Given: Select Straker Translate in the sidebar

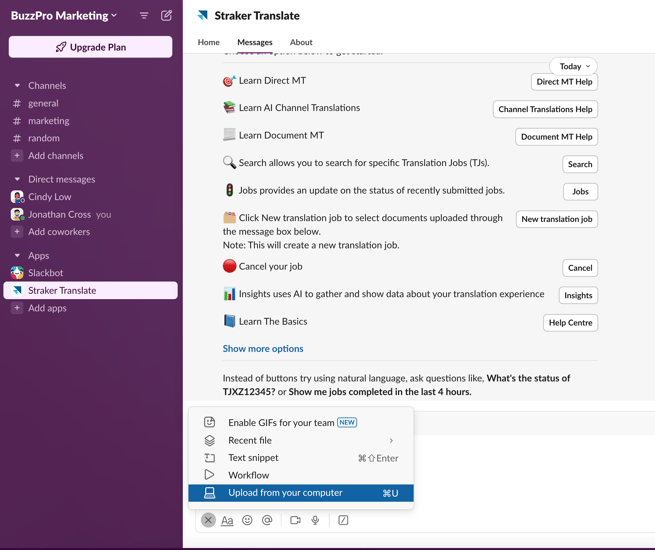Looking at the screenshot, I should coord(90,290).
